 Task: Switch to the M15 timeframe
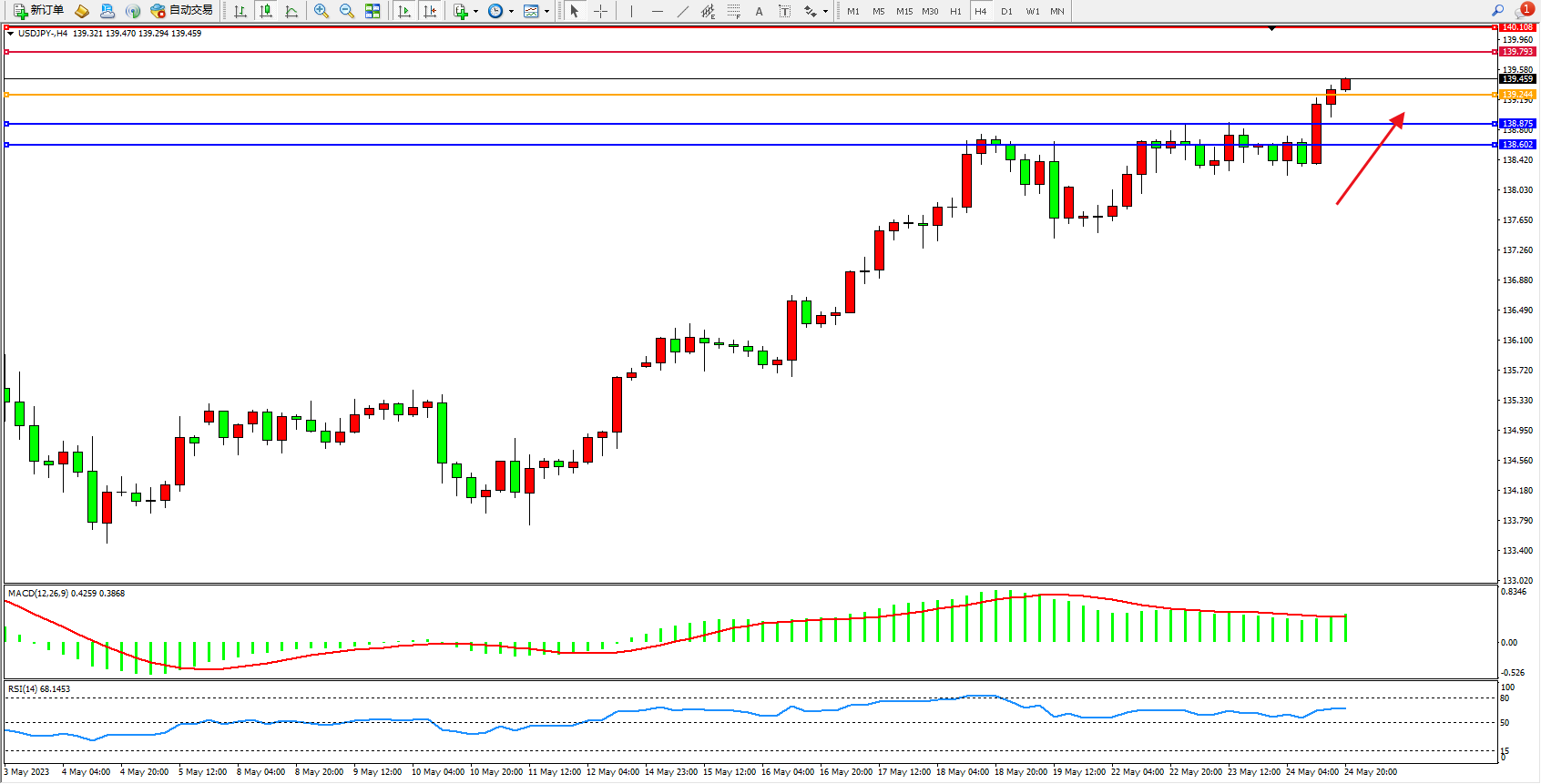coord(904,11)
